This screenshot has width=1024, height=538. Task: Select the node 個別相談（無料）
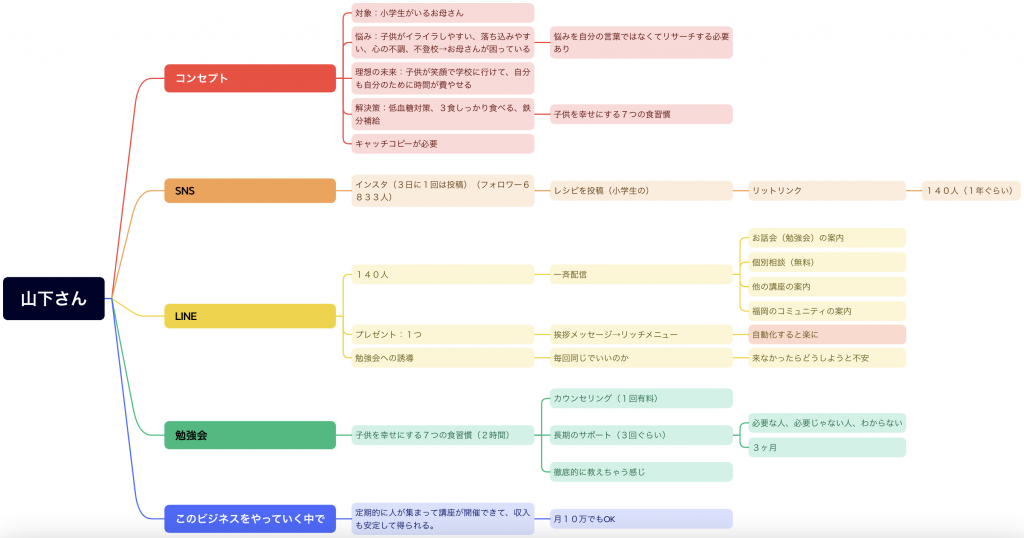(827, 262)
